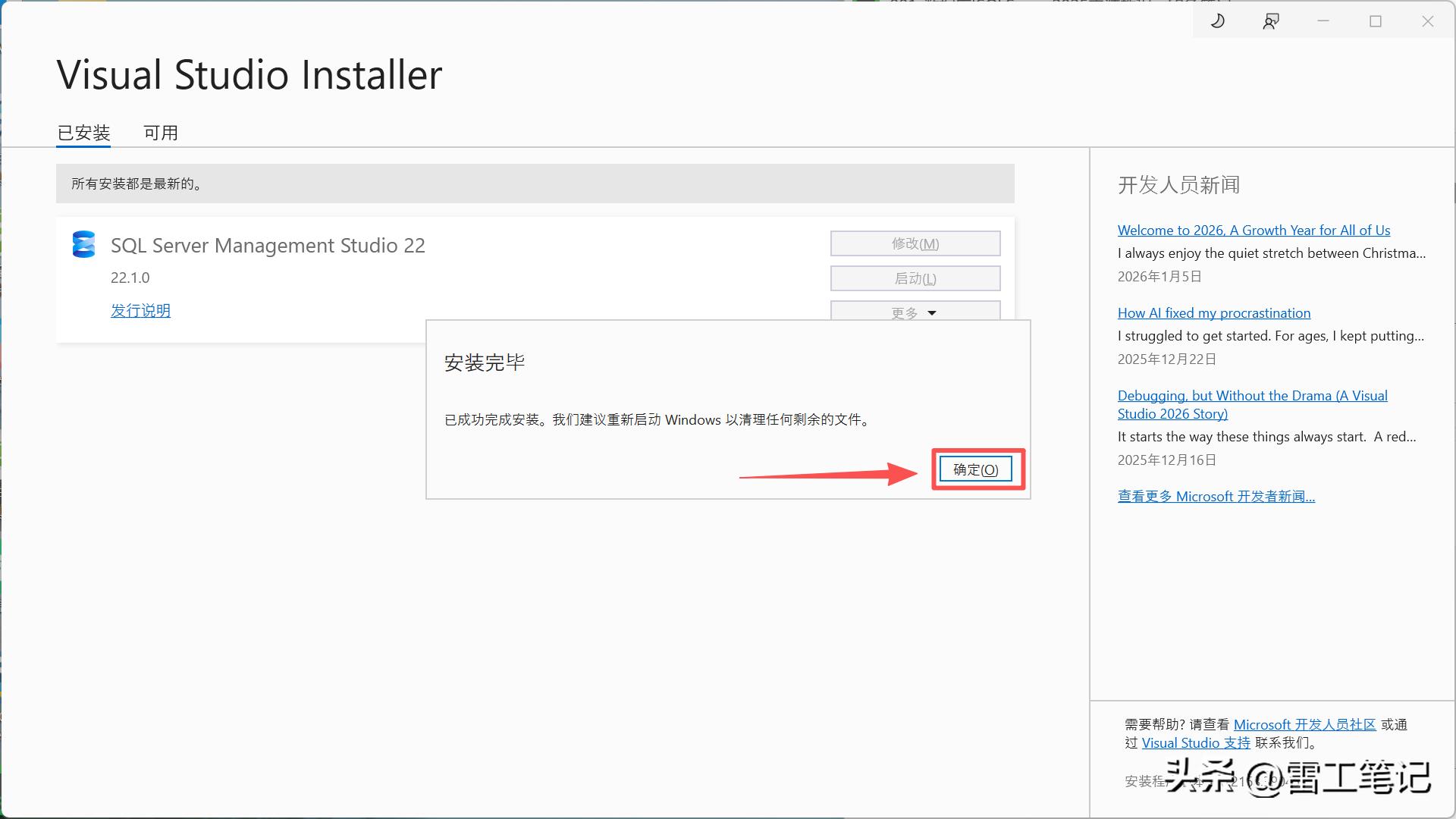Open the 发行说明 release notes link
The width and height of the screenshot is (1456, 819).
click(140, 310)
